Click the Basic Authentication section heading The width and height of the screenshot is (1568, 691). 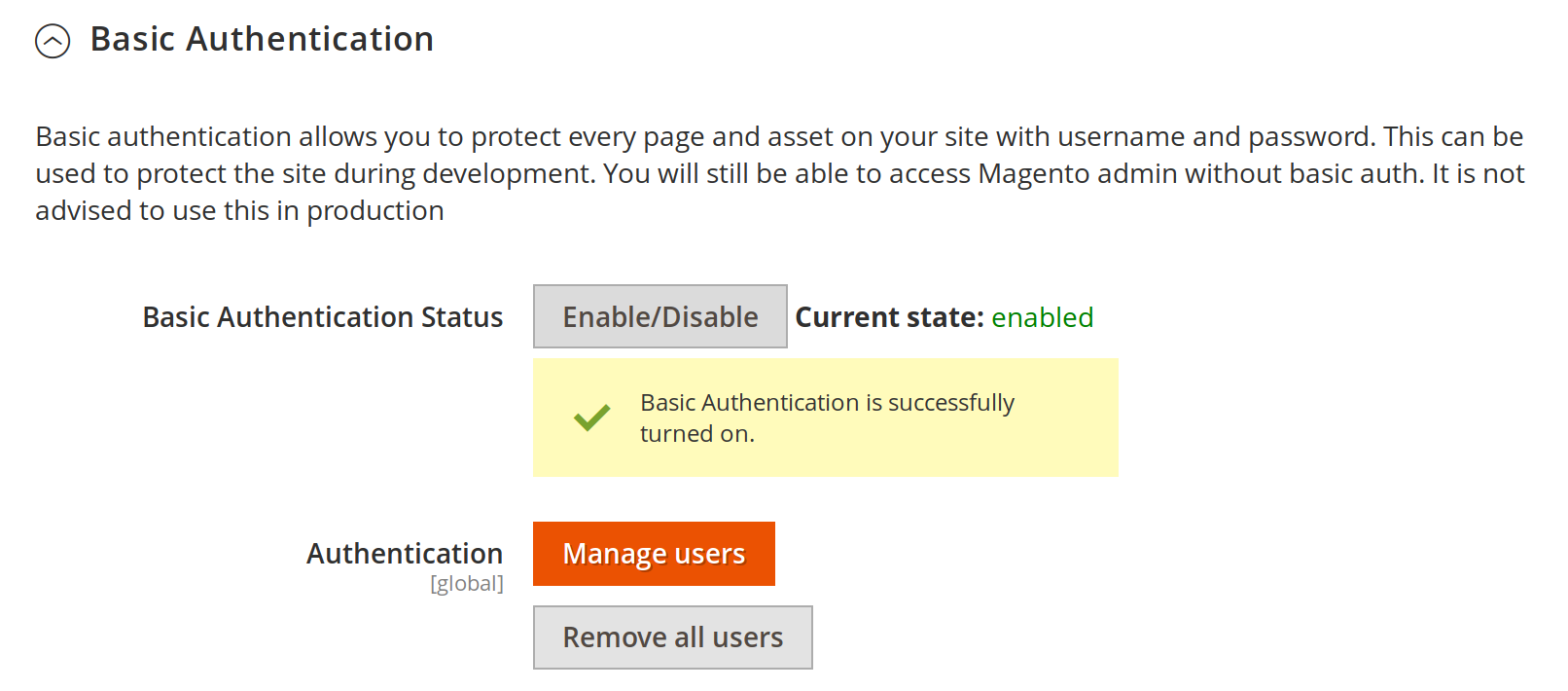pyautogui.click(x=262, y=40)
